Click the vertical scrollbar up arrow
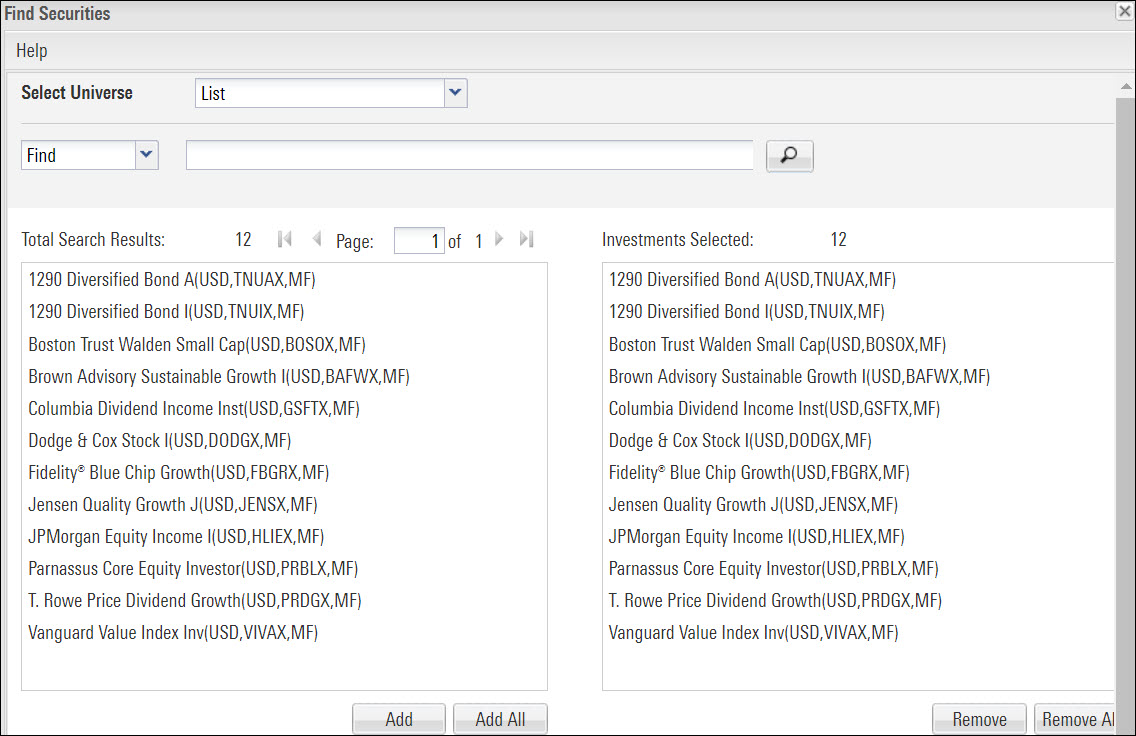The width and height of the screenshot is (1136, 736). pyautogui.click(x=1126, y=86)
